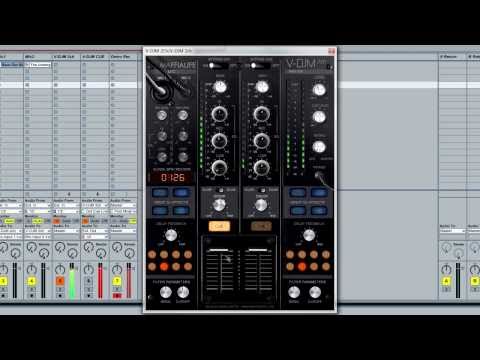This screenshot has height=360, width=480.
Task: Click orange Monitor In button on track 5
Action: [56, 221]
